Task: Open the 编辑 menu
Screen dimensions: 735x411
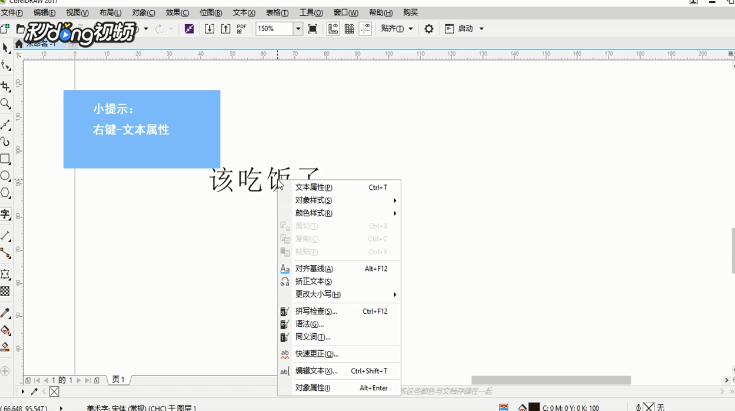Action: click(45, 13)
